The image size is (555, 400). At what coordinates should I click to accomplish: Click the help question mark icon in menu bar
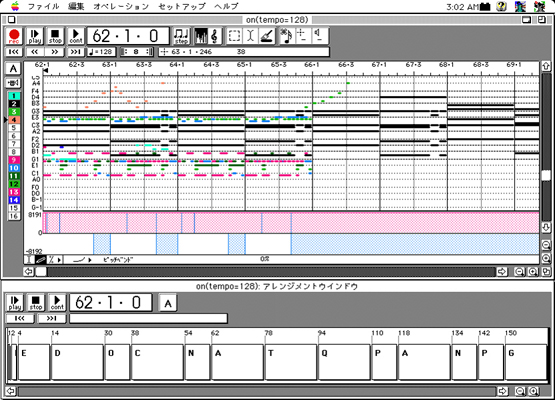tap(501, 6)
